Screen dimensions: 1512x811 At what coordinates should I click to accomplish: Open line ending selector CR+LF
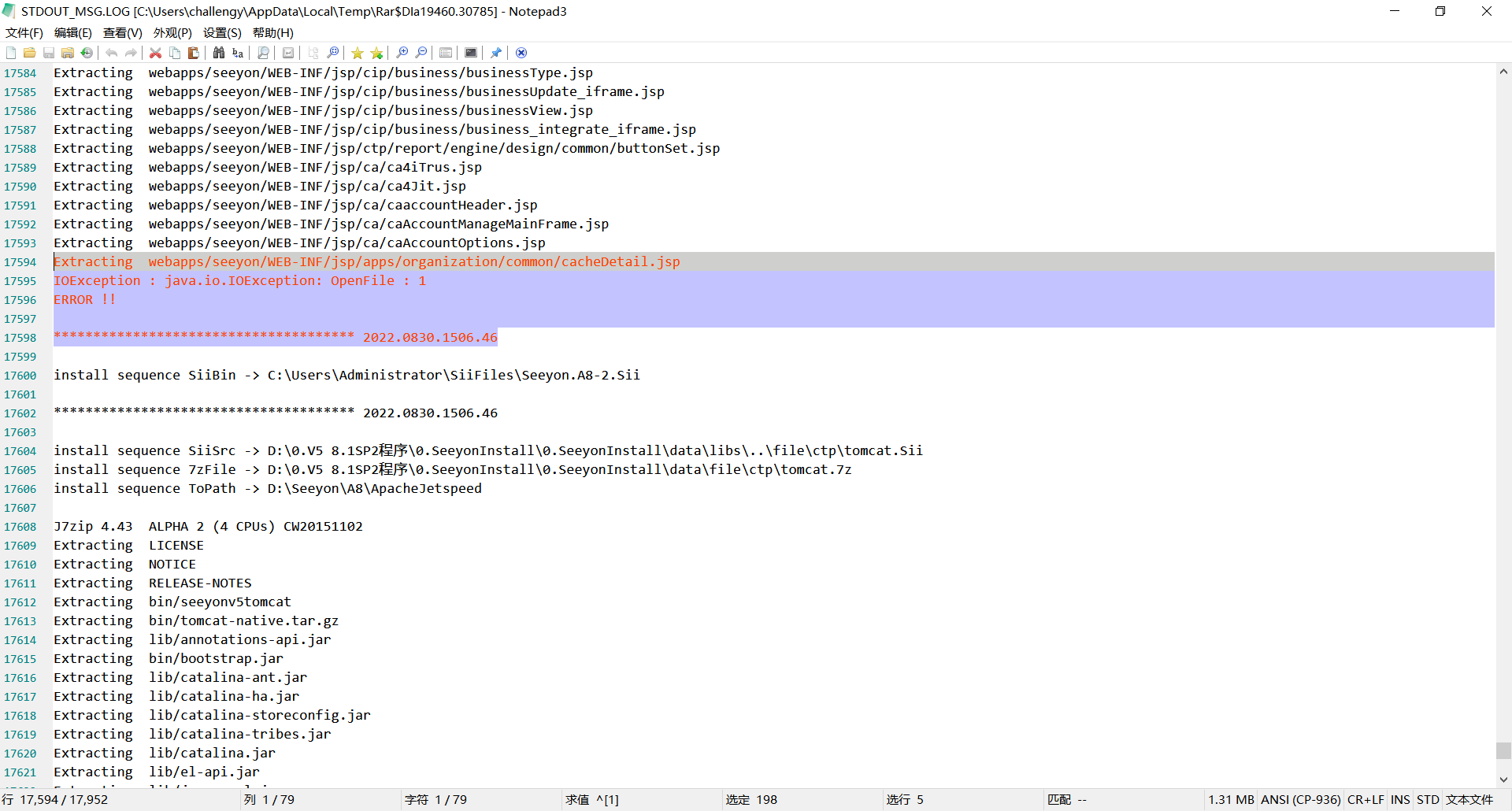[1365, 799]
